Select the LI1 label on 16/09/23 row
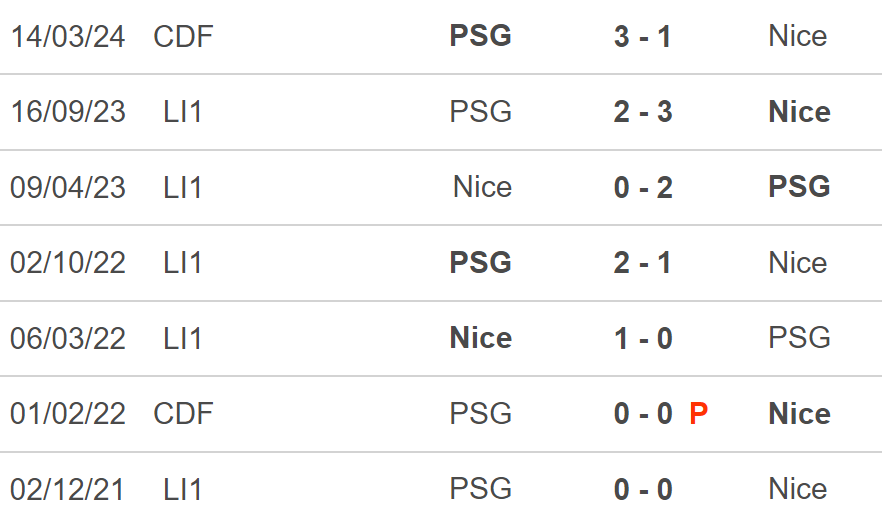Screen dimensions: 882x524 (x=182, y=112)
